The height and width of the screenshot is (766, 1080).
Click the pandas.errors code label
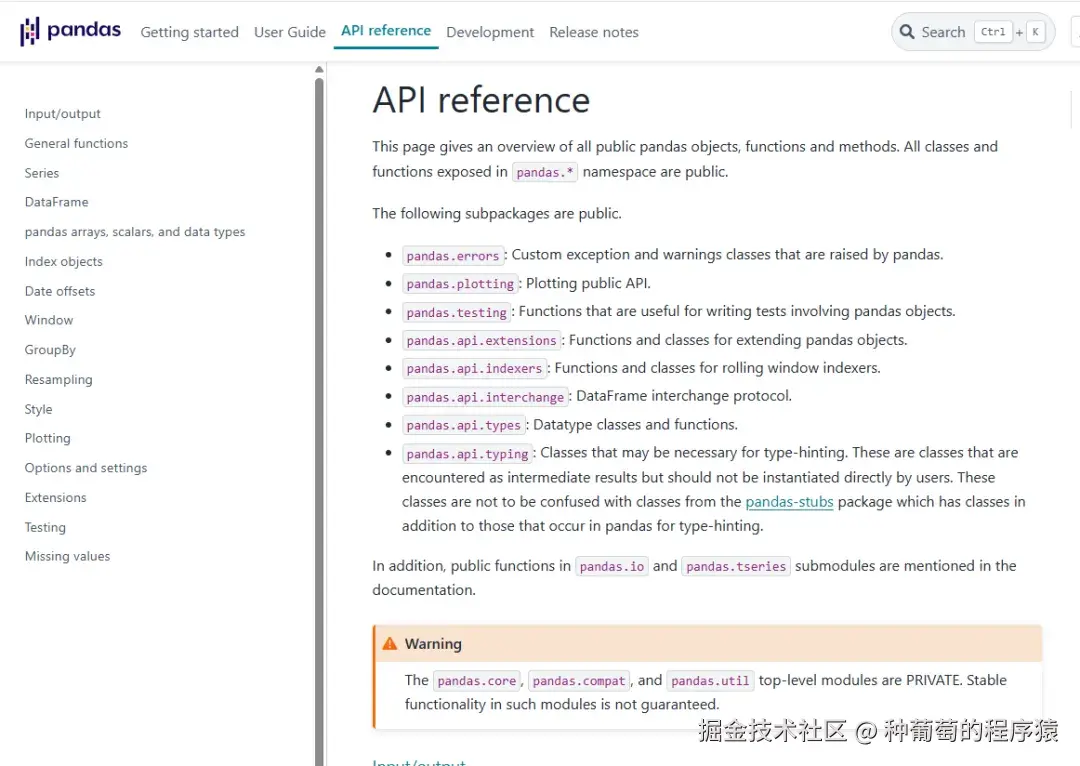(x=453, y=256)
